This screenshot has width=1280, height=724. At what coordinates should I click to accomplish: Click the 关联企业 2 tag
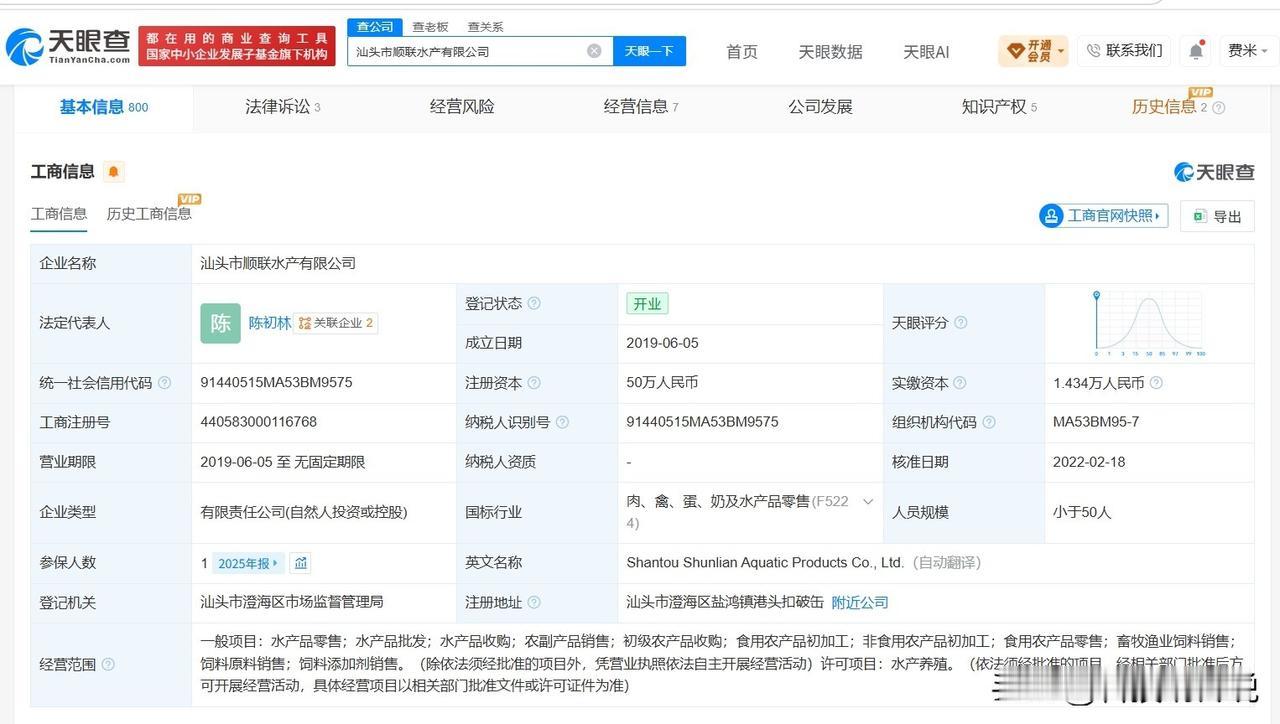point(336,323)
